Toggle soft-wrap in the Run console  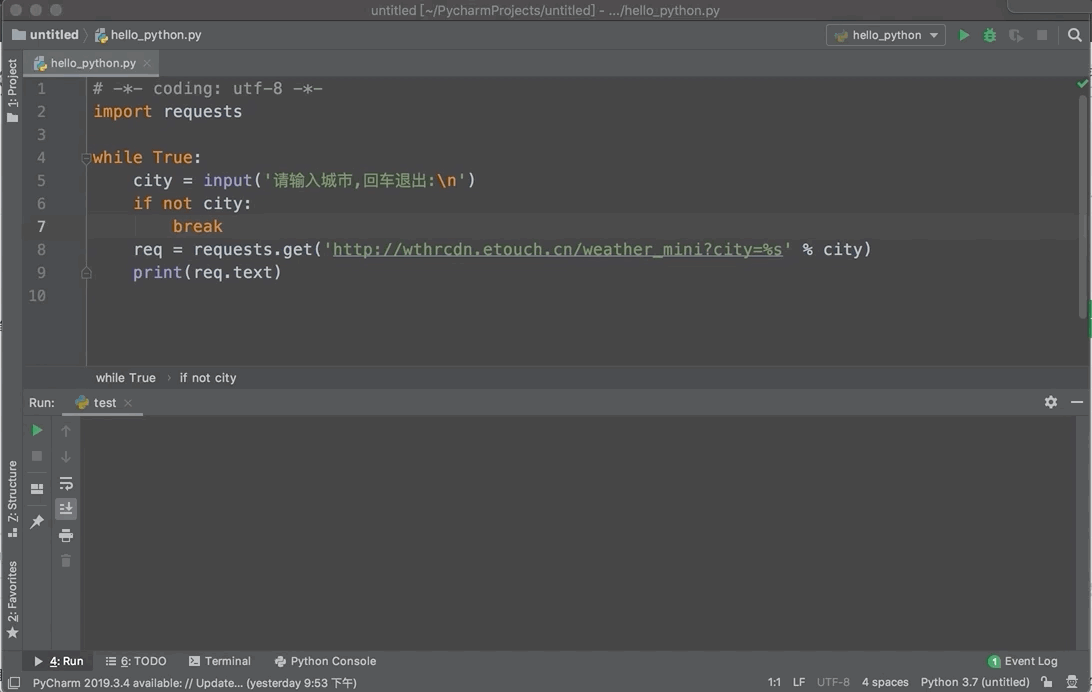[65, 483]
